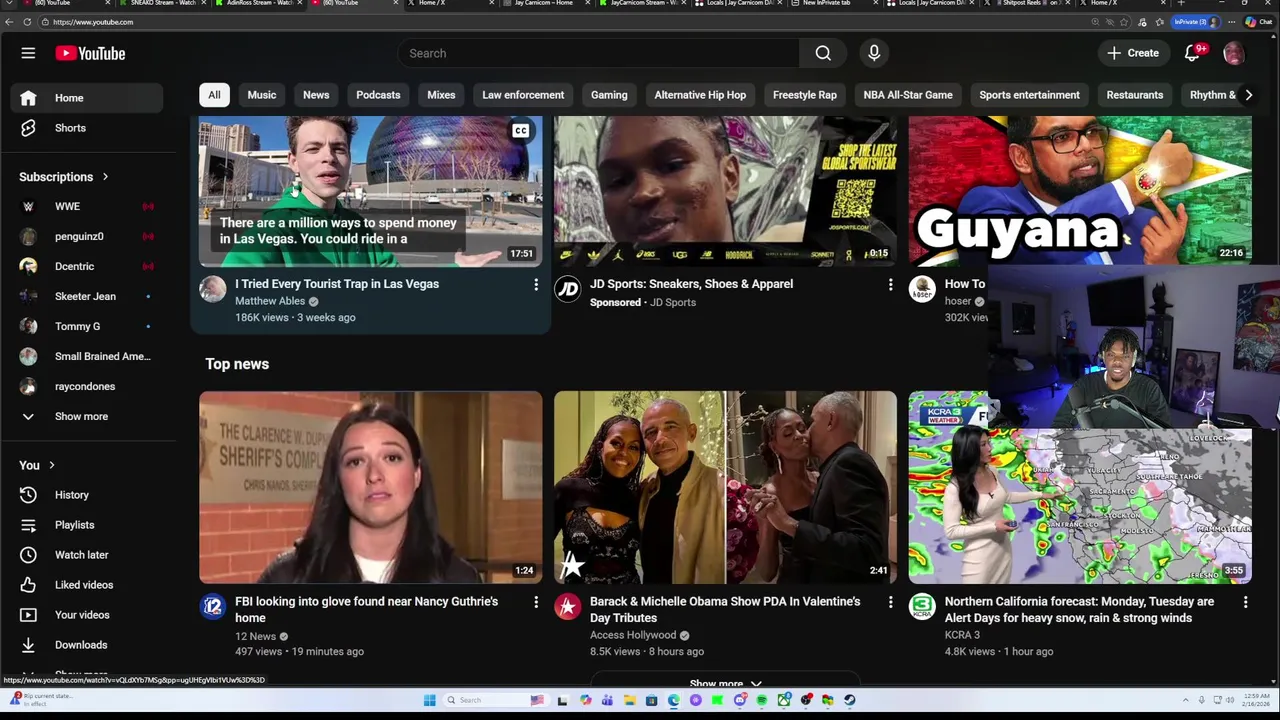The height and width of the screenshot is (720, 1280).
Task: Open Windows Start menu on taskbar
Action: tap(430, 700)
